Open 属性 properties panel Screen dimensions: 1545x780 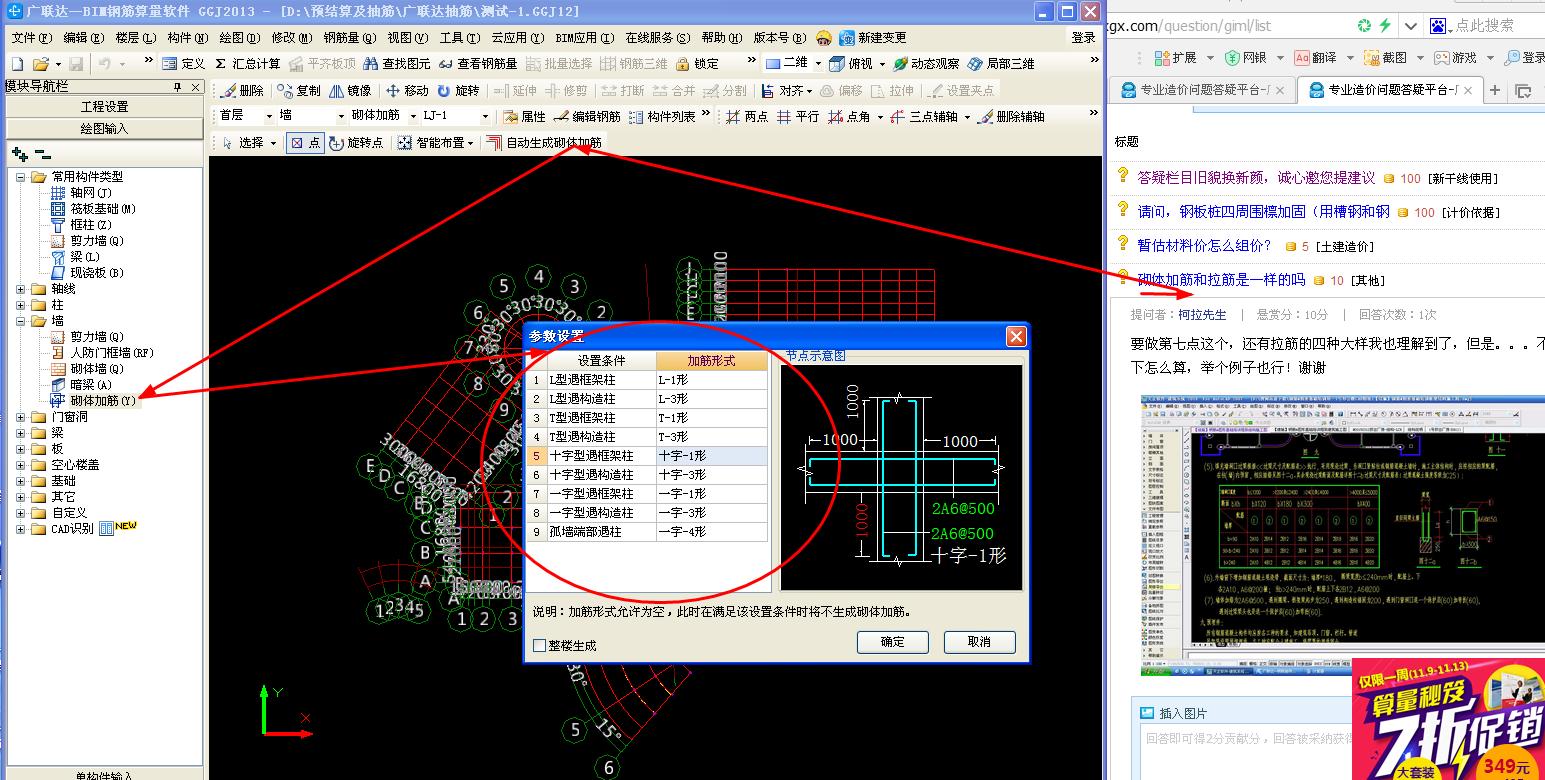pyautogui.click(x=524, y=116)
